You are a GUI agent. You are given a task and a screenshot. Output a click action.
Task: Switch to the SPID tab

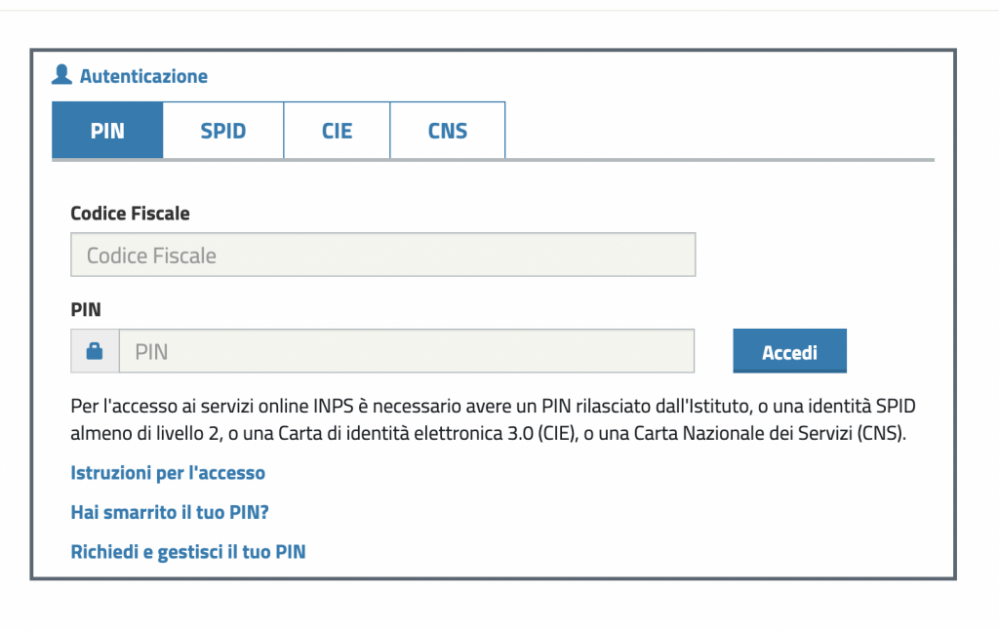point(223,130)
